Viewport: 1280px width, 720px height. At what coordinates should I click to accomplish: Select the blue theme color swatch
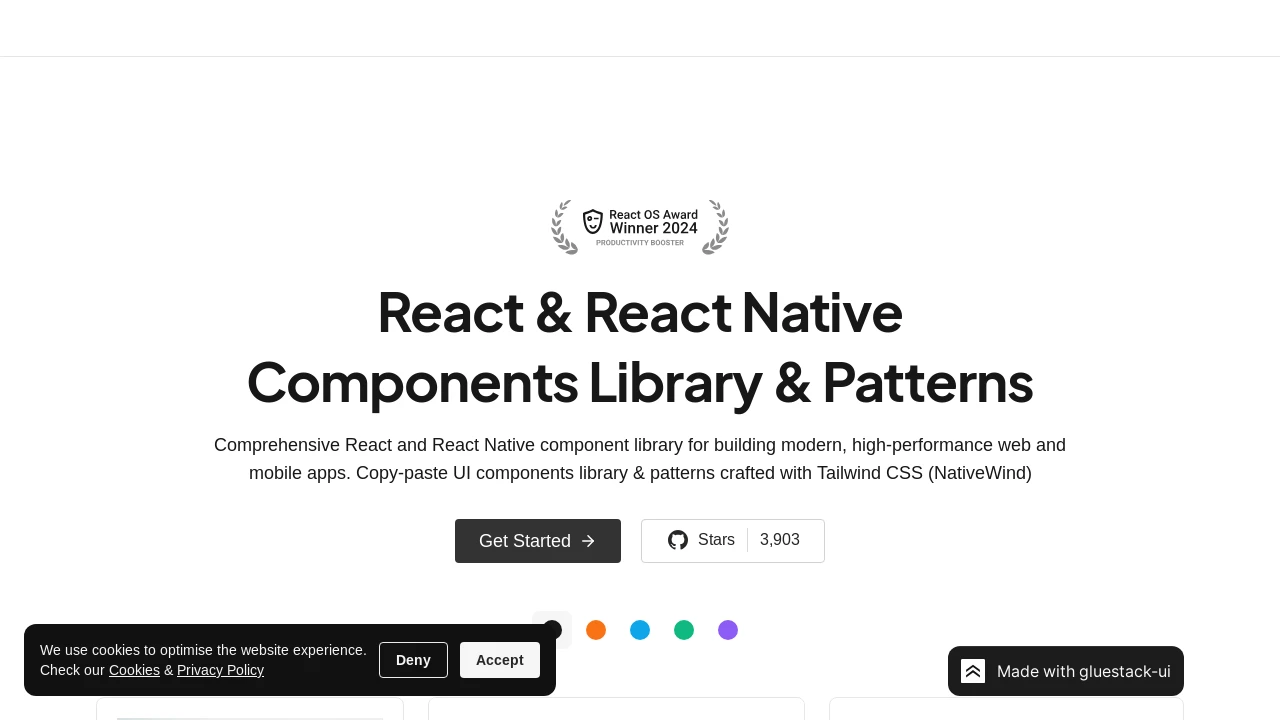(640, 630)
